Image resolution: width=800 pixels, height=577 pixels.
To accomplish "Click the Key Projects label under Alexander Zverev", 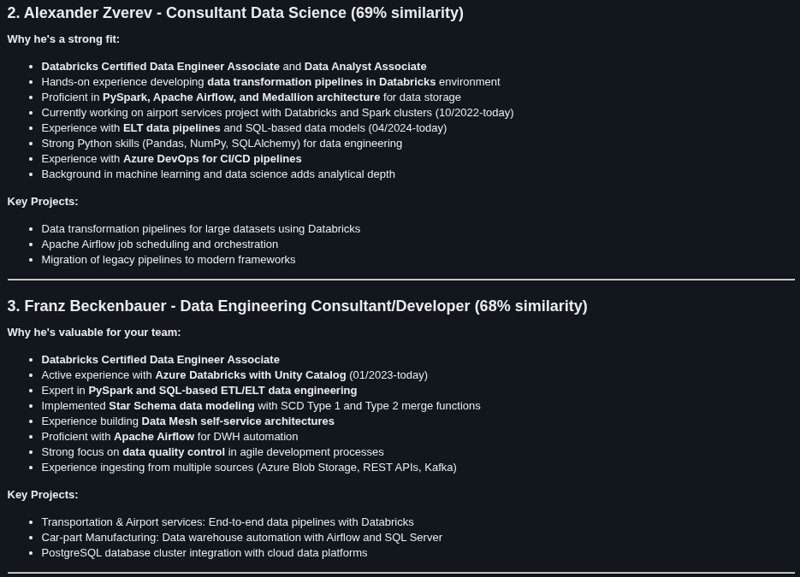I will 42,201.
